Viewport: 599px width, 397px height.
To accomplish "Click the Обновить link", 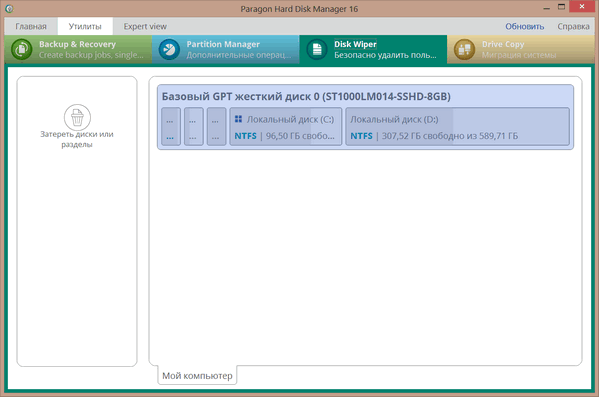I will click(x=525, y=26).
